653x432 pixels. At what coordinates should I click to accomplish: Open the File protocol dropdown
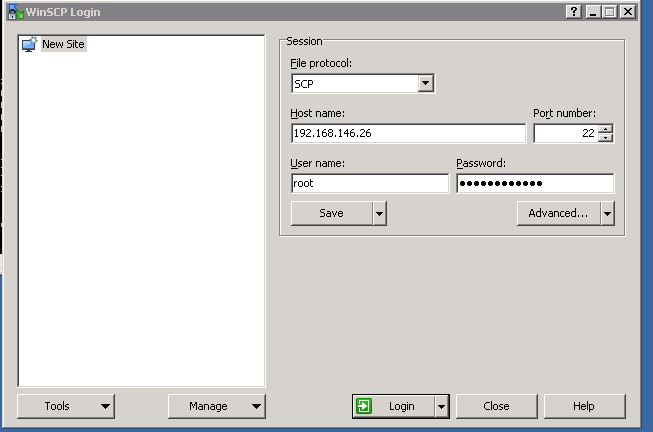point(425,83)
